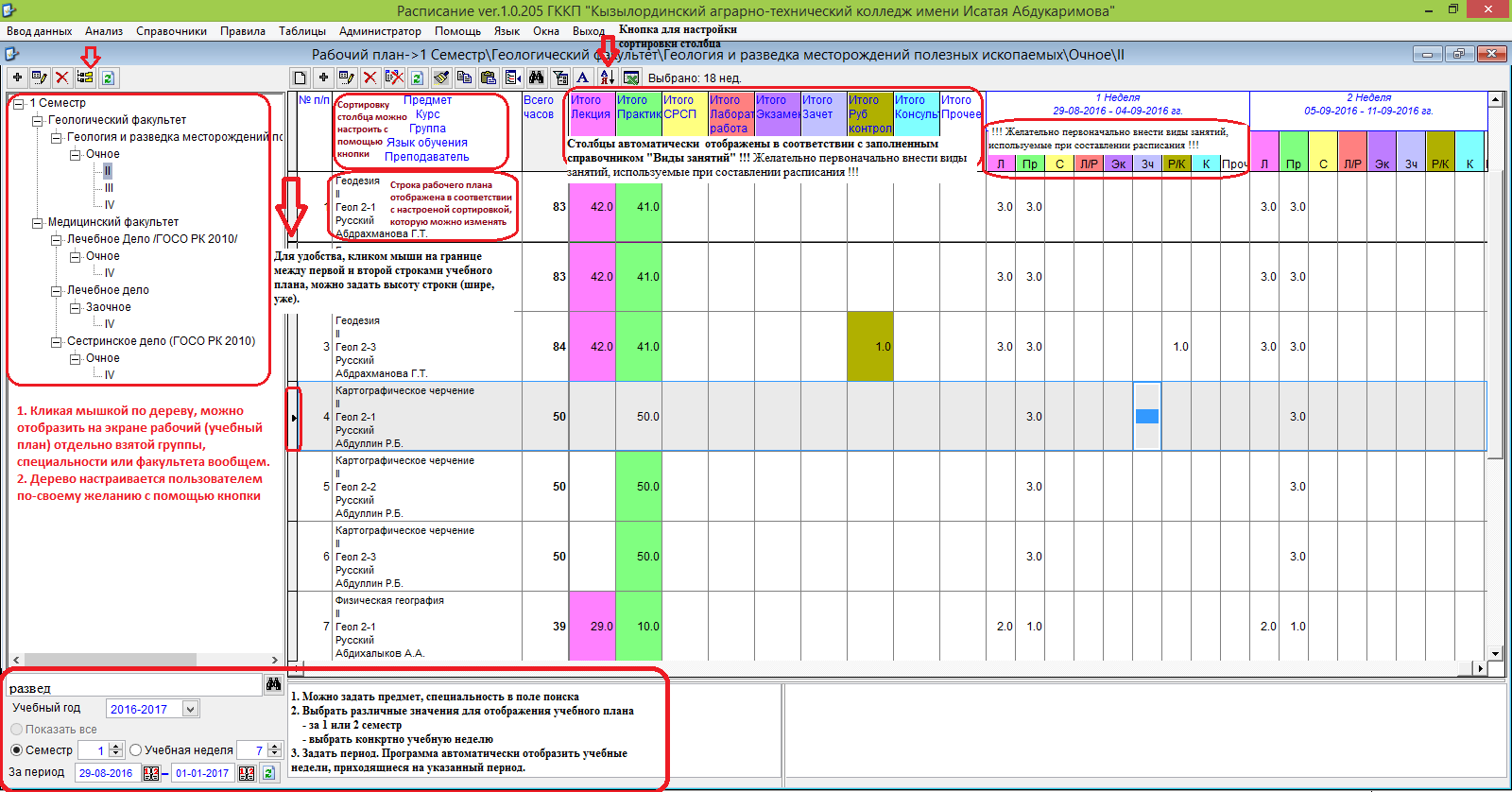Open the Справочники menu
1512x792 pixels.
[171, 31]
